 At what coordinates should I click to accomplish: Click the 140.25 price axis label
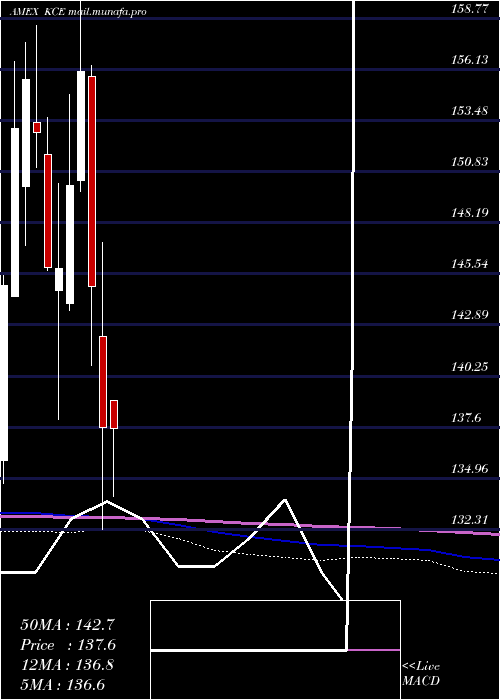470,367
